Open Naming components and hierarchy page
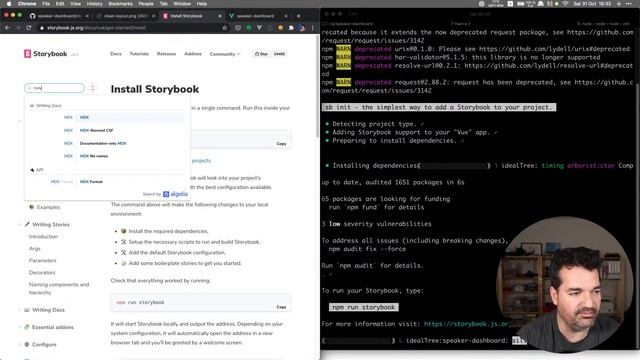This screenshot has width=640, height=360. click(x=59, y=289)
